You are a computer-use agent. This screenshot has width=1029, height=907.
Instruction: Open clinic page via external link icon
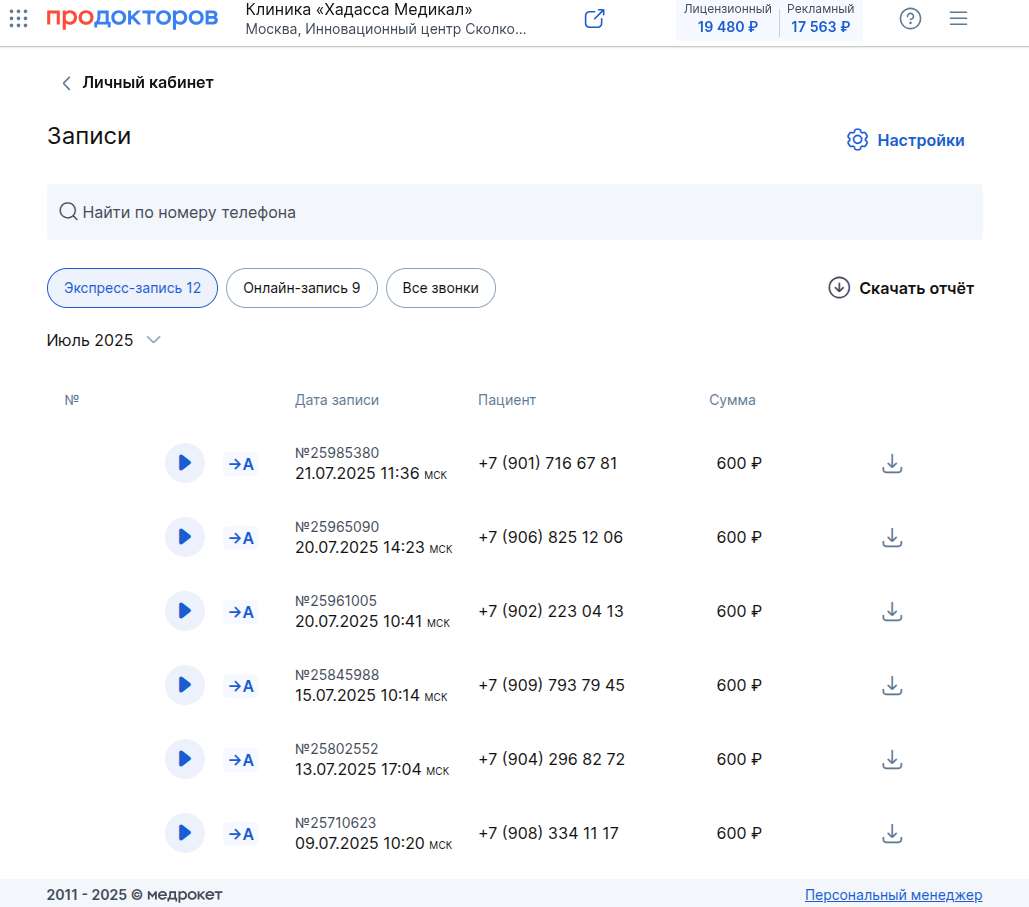[594, 18]
